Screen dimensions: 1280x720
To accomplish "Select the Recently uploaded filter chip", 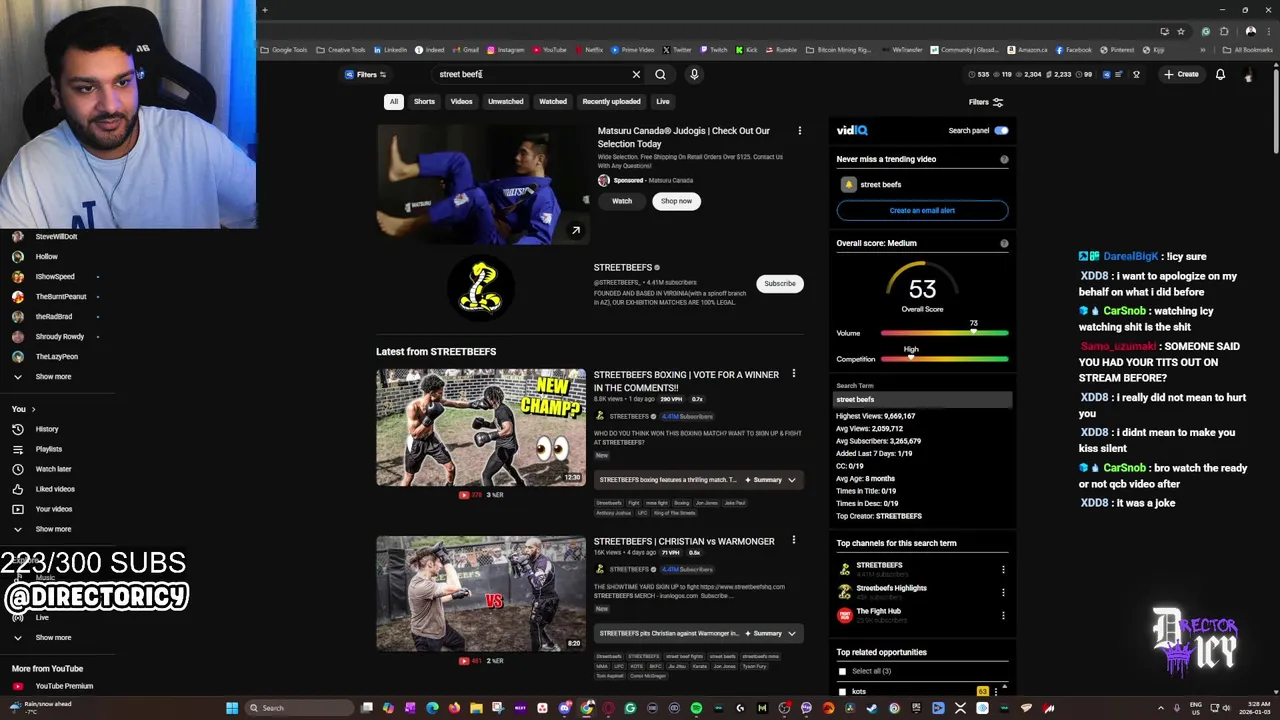I will coord(611,102).
